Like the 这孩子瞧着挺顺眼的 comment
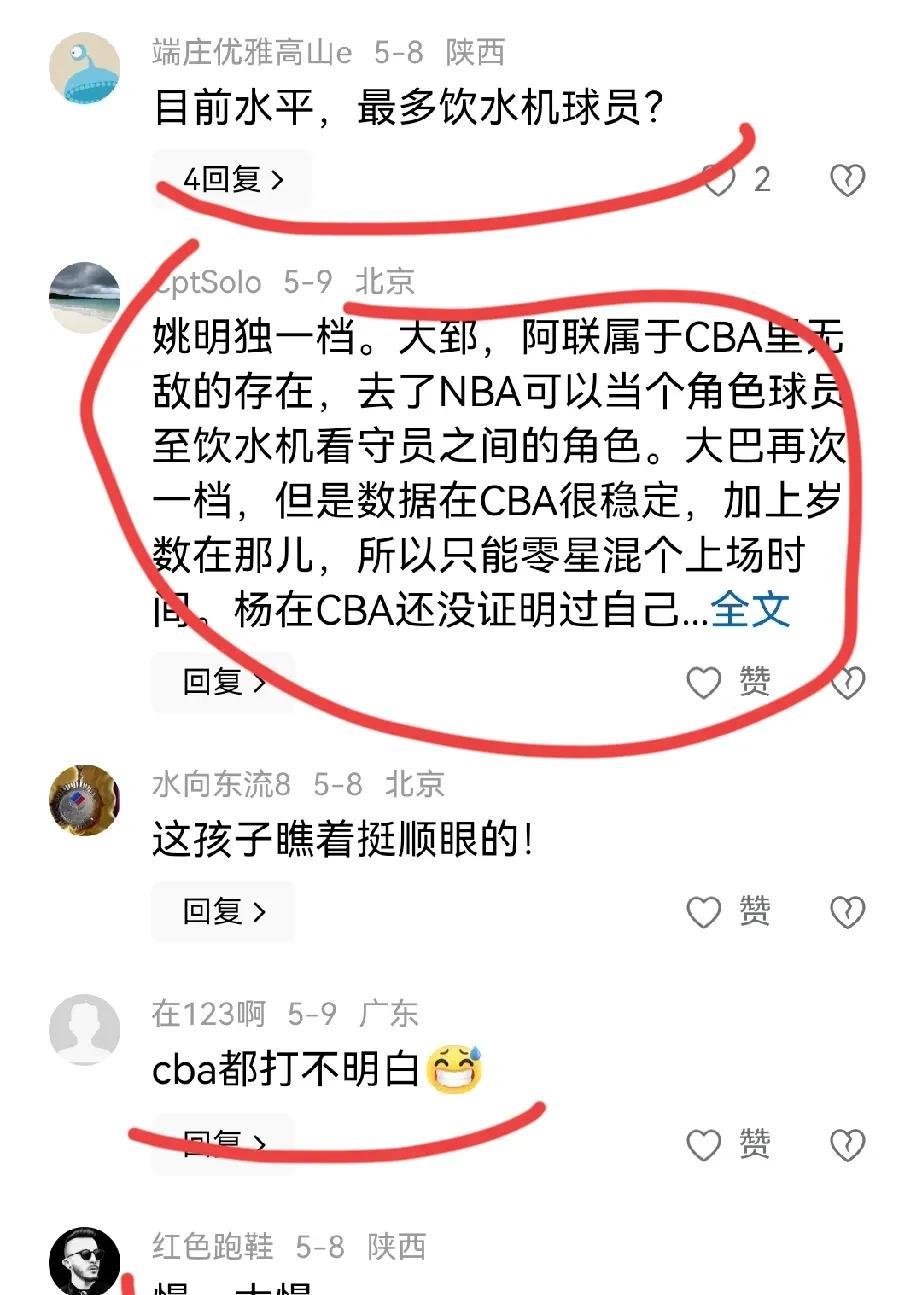 click(704, 912)
